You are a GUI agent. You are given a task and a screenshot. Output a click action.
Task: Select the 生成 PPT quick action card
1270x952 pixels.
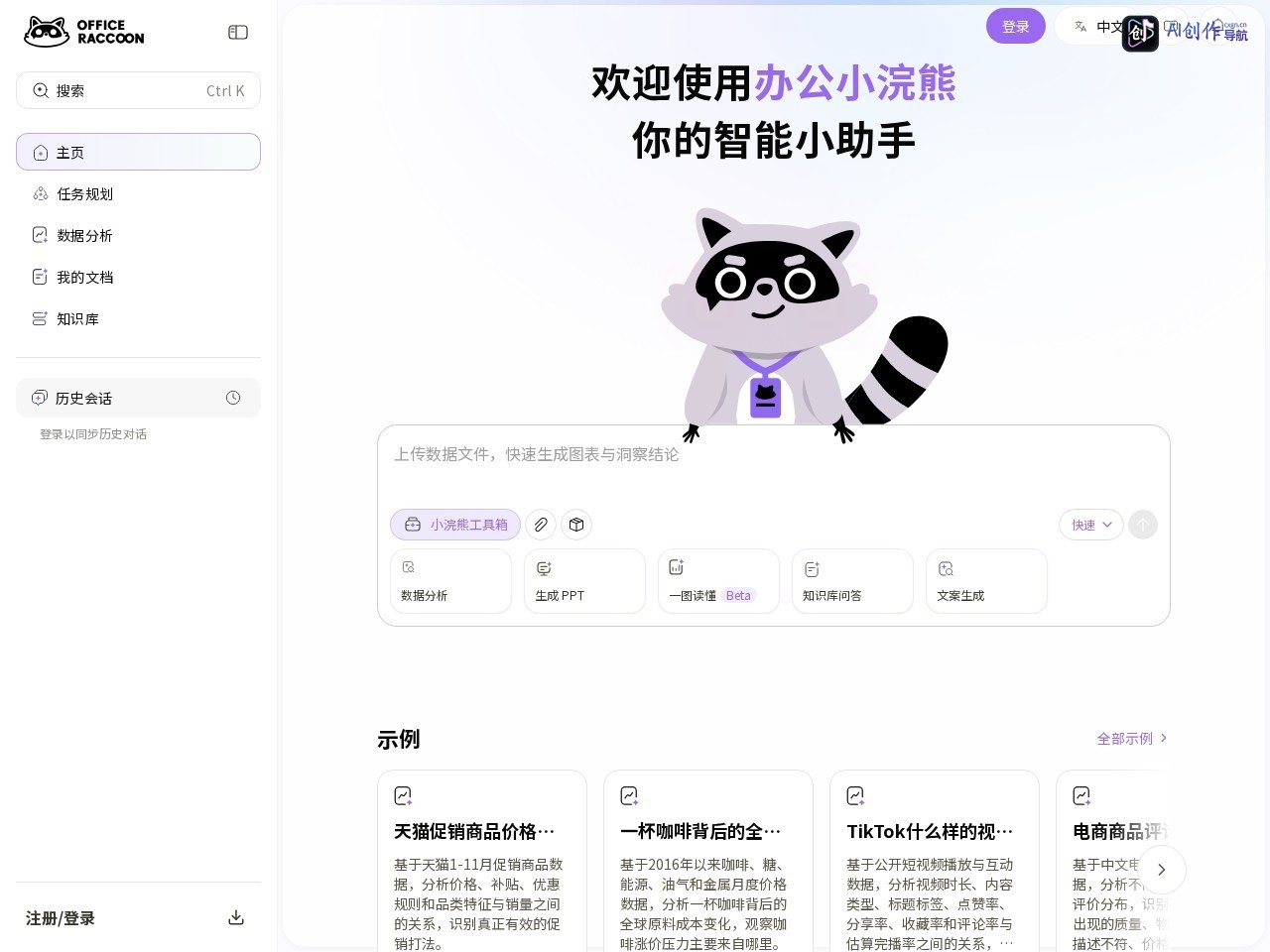[x=585, y=581]
